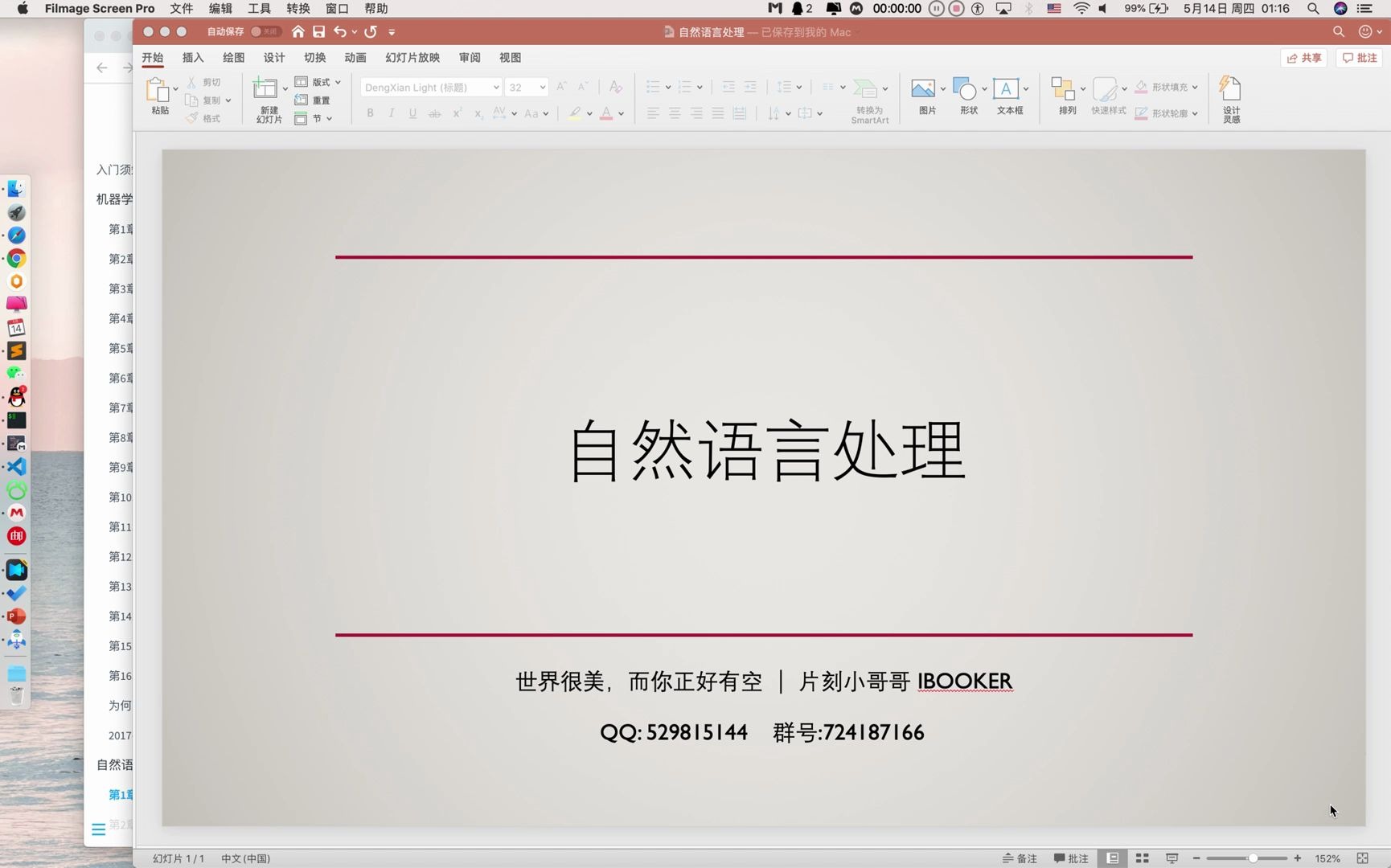Click the subscript icon
1391x868 pixels.
click(x=478, y=113)
